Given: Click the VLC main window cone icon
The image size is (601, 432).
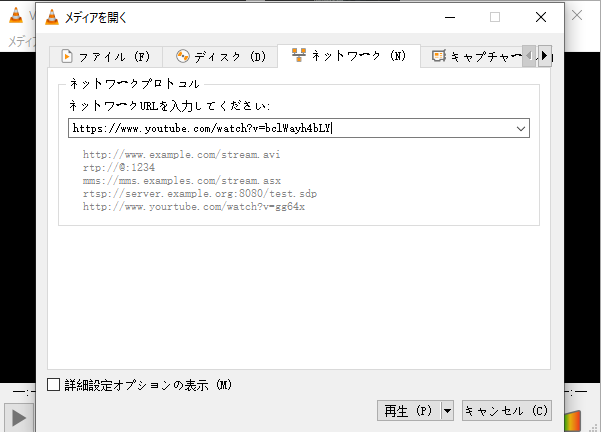Looking at the screenshot, I should [16, 15].
